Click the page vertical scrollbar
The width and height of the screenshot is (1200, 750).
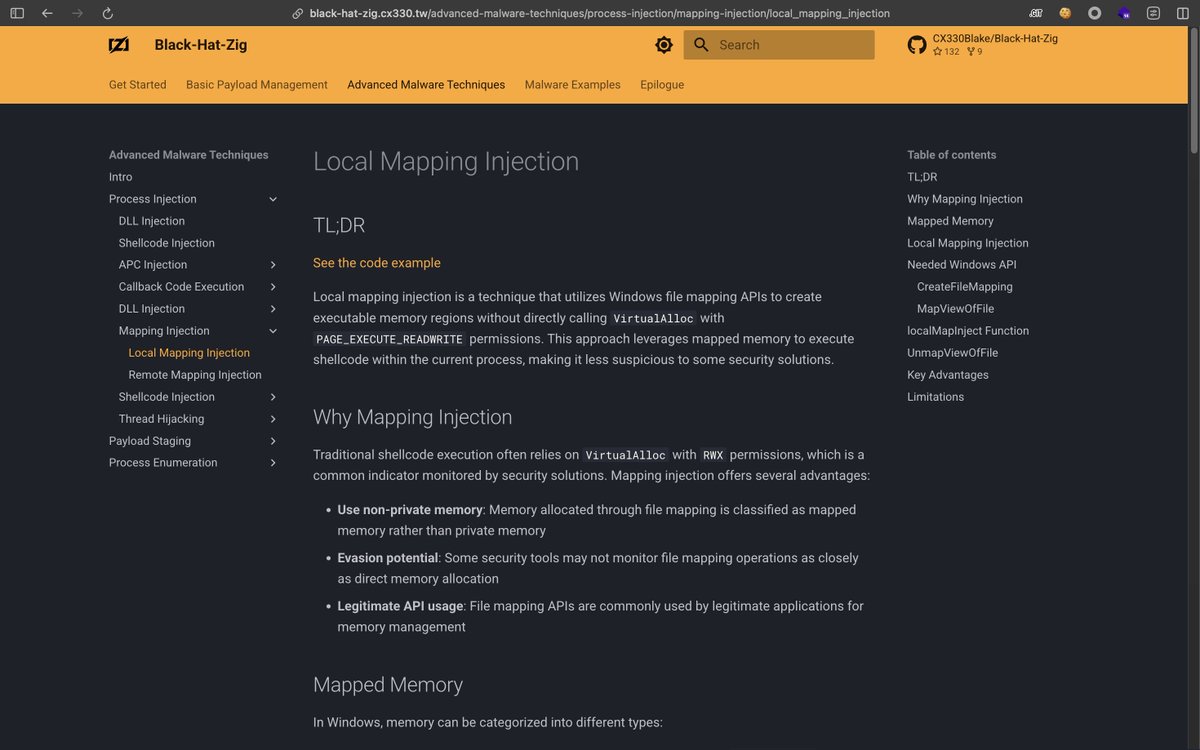click(1193, 90)
